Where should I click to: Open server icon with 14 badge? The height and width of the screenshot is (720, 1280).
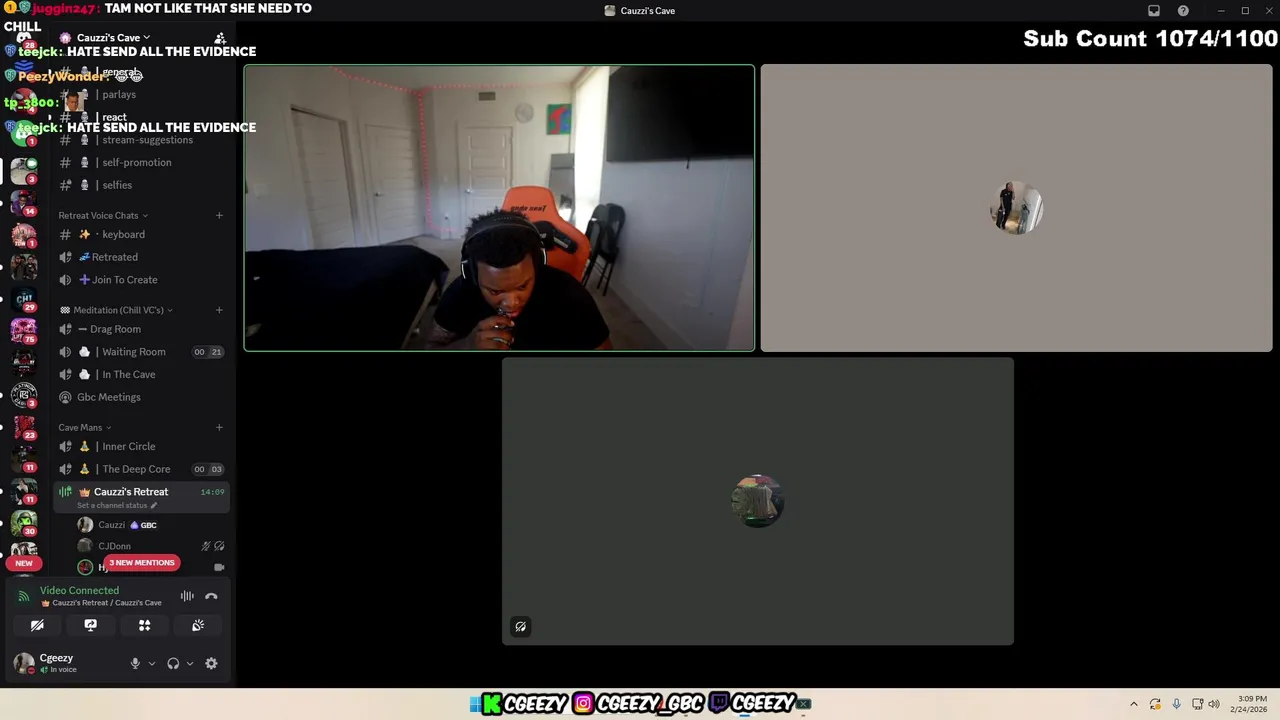click(24, 203)
